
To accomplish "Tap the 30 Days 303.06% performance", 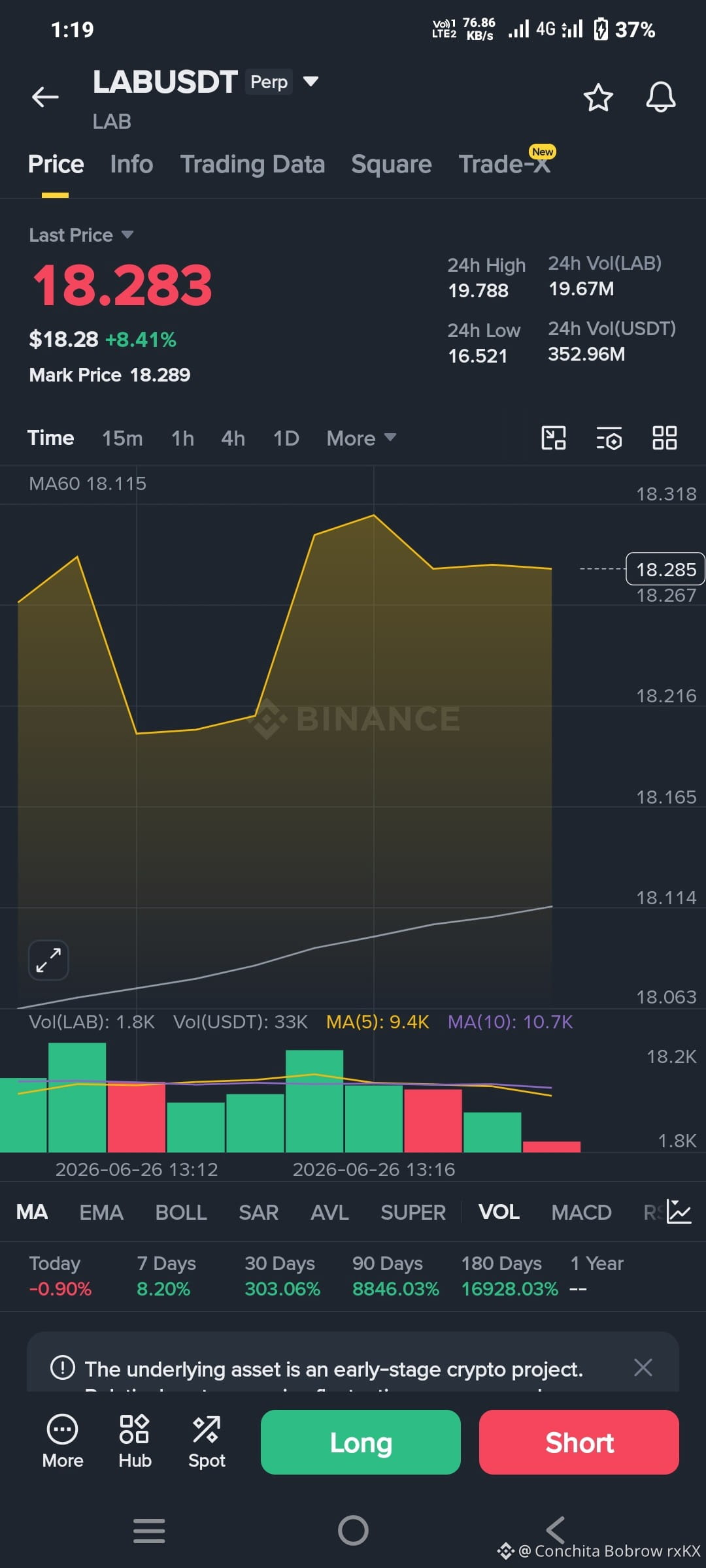I will coord(282,1276).
